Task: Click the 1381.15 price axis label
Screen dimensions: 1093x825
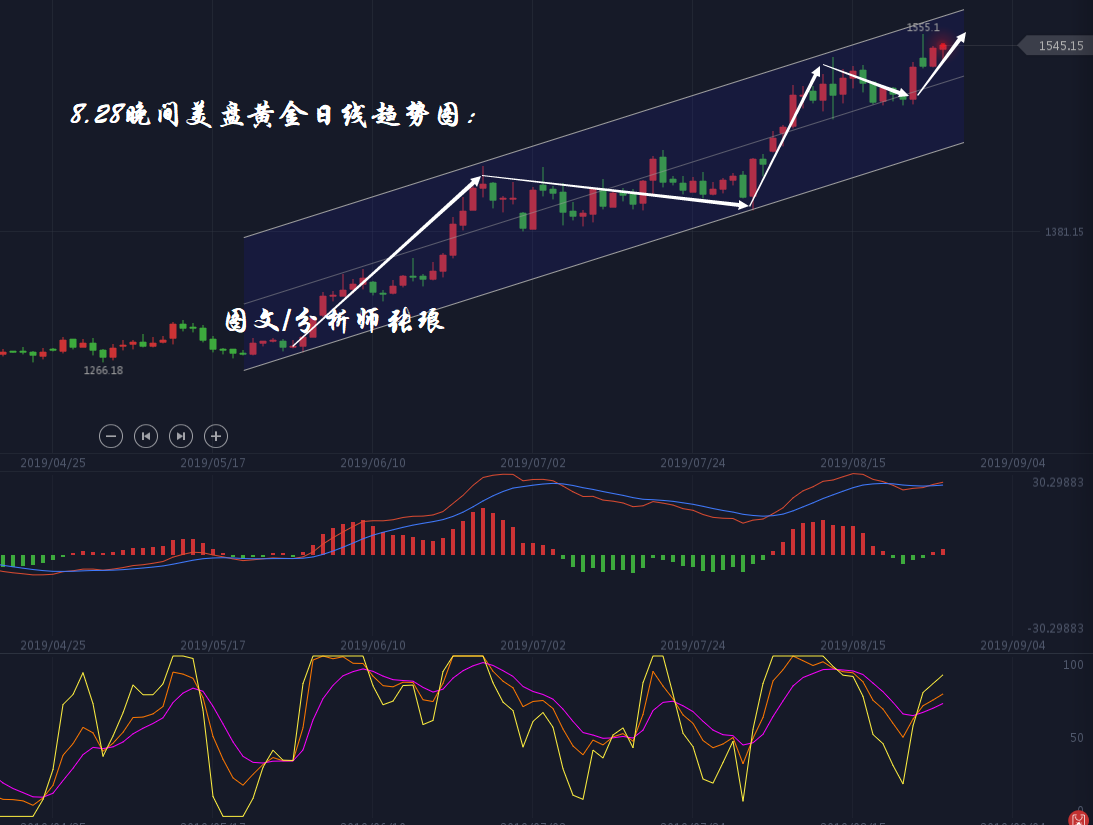Action: pos(1064,232)
